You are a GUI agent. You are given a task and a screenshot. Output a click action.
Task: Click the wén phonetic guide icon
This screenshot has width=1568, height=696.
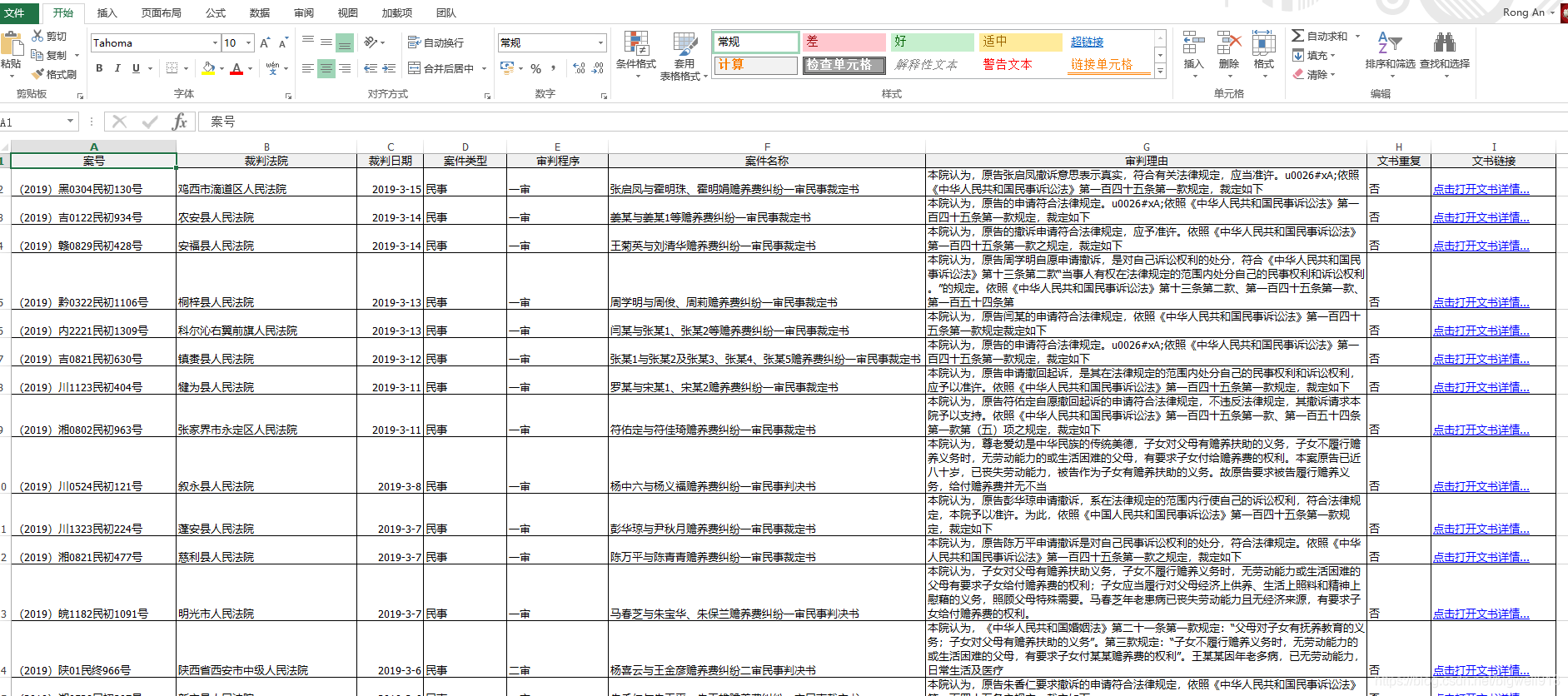tap(272, 68)
